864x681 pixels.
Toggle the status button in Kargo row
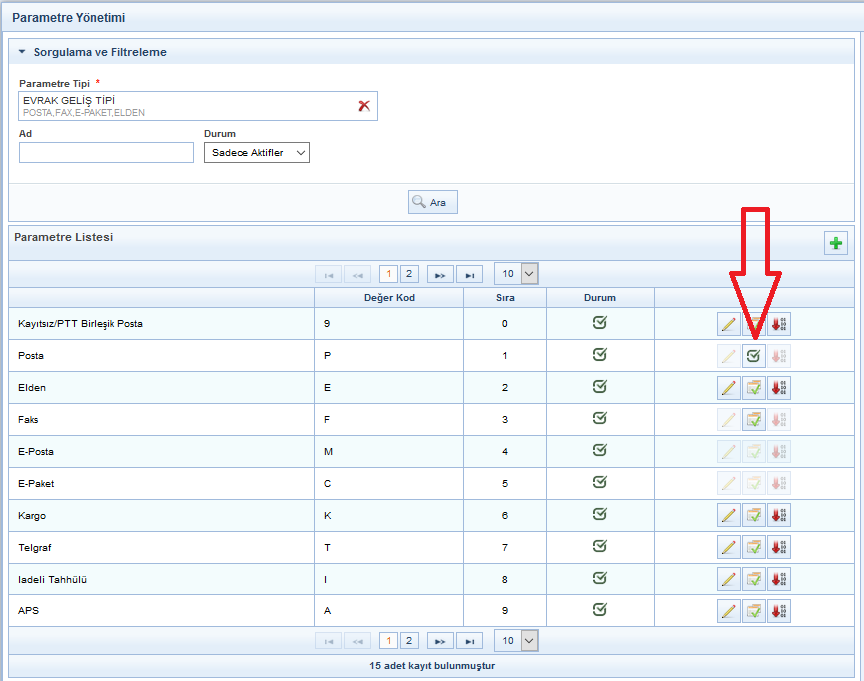pyautogui.click(x=754, y=516)
